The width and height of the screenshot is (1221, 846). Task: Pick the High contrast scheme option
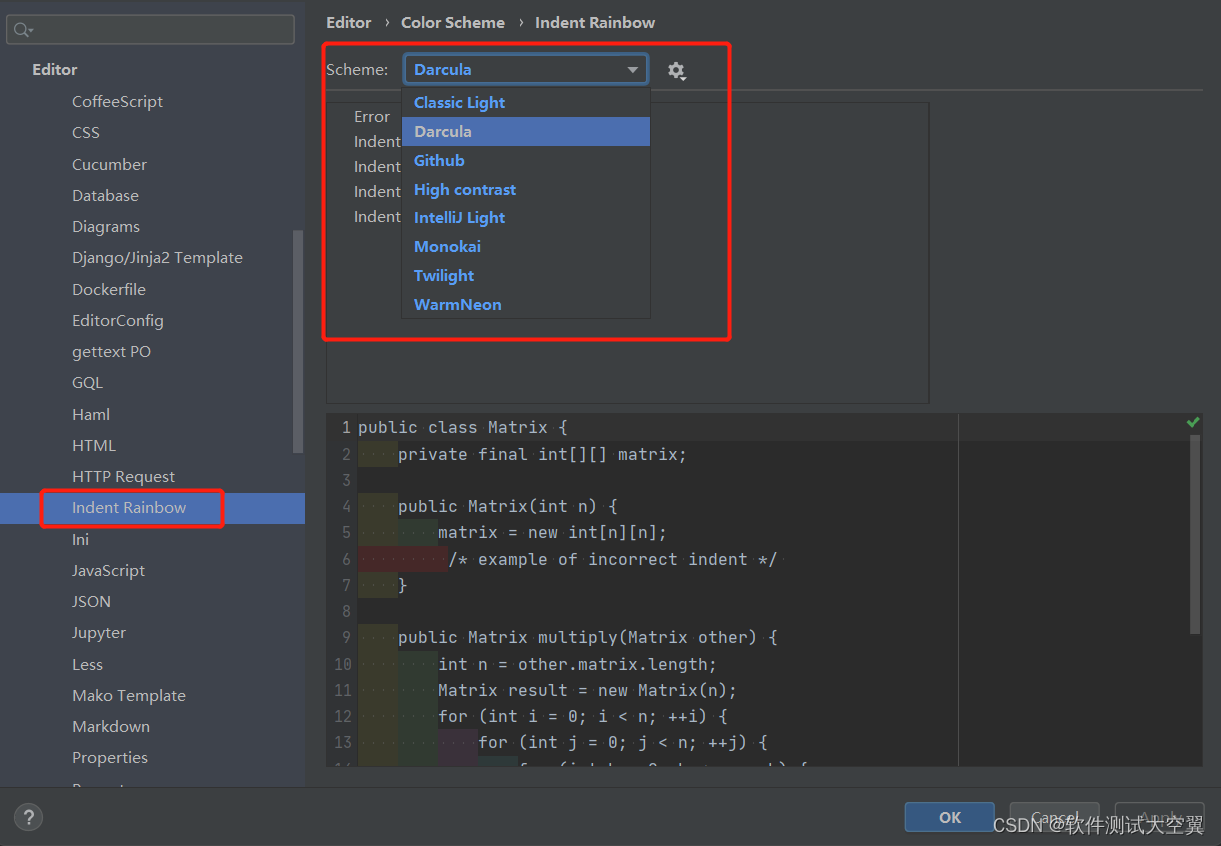(465, 189)
